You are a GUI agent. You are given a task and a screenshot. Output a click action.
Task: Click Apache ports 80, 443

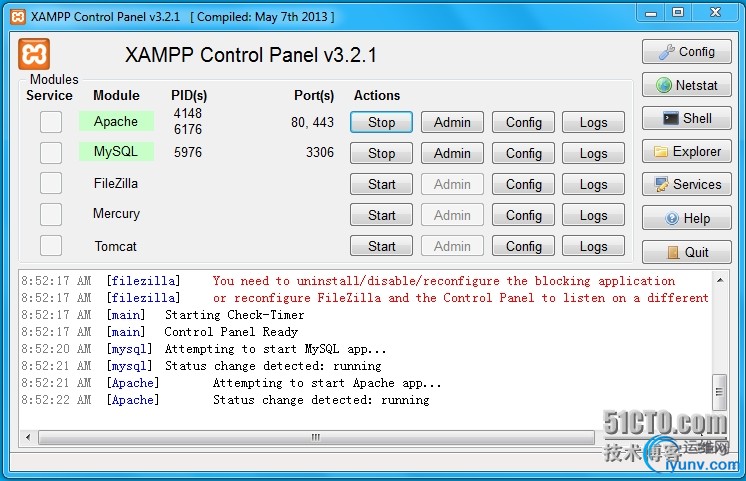312,122
